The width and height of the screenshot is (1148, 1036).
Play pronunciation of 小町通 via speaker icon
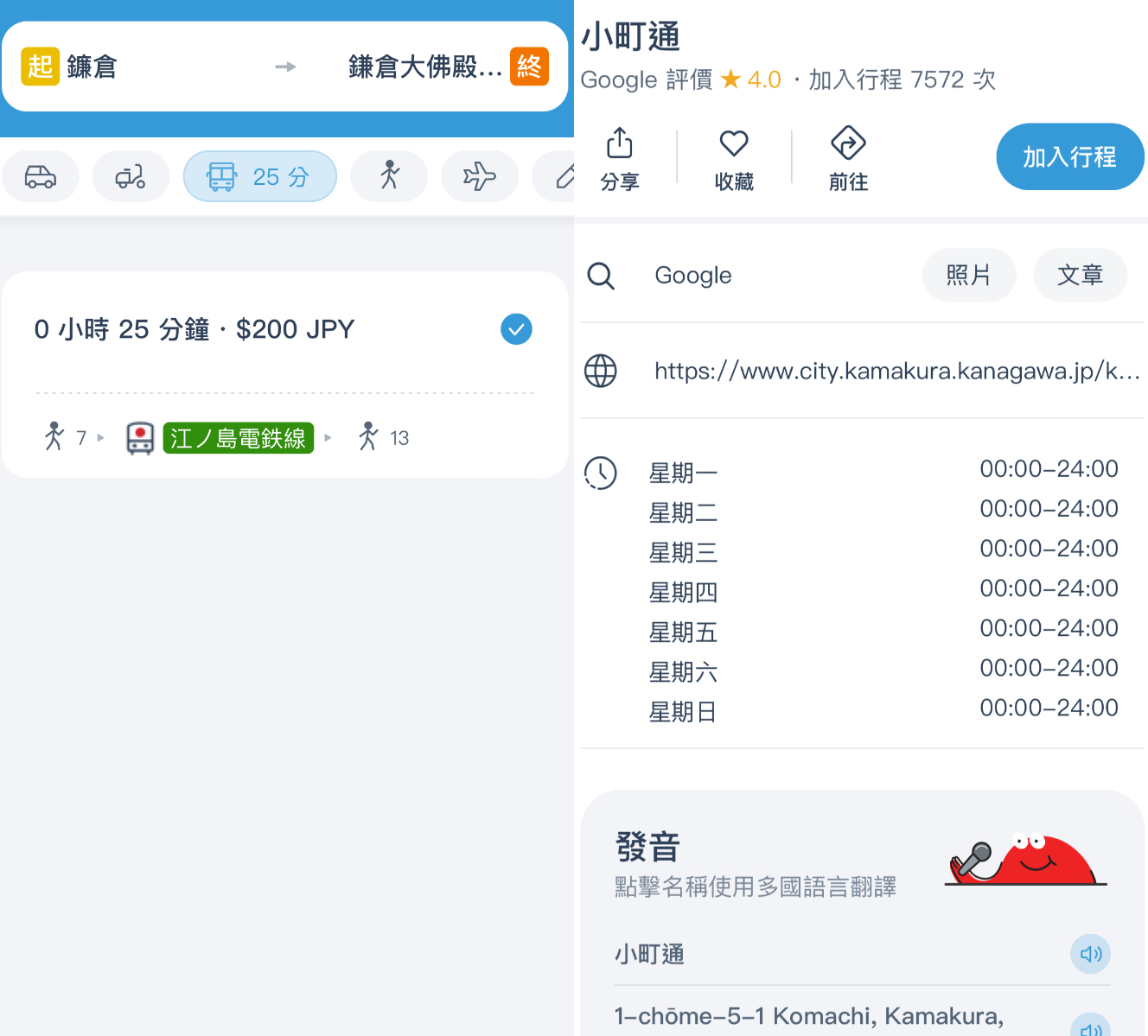coord(1090,954)
